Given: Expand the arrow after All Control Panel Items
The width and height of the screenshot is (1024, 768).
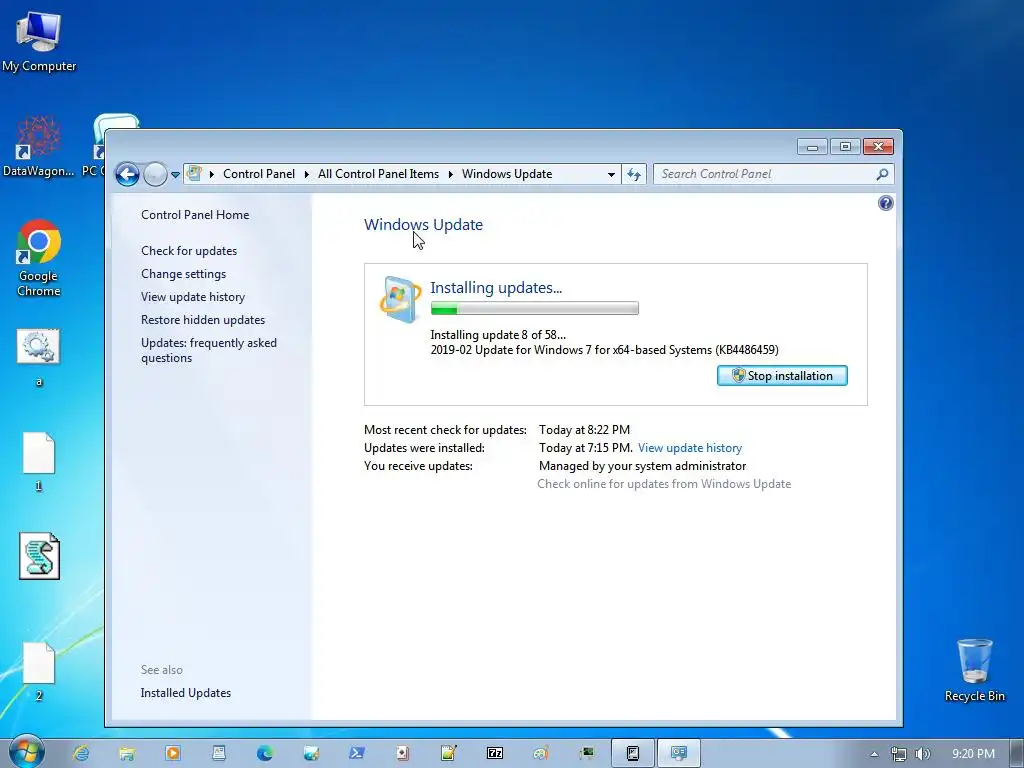Looking at the screenshot, I should (x=451, y=174).
